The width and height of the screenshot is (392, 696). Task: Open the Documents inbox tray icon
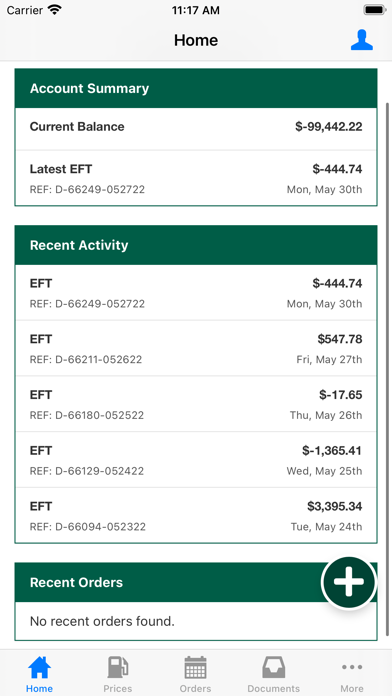[x=273, y=667]
